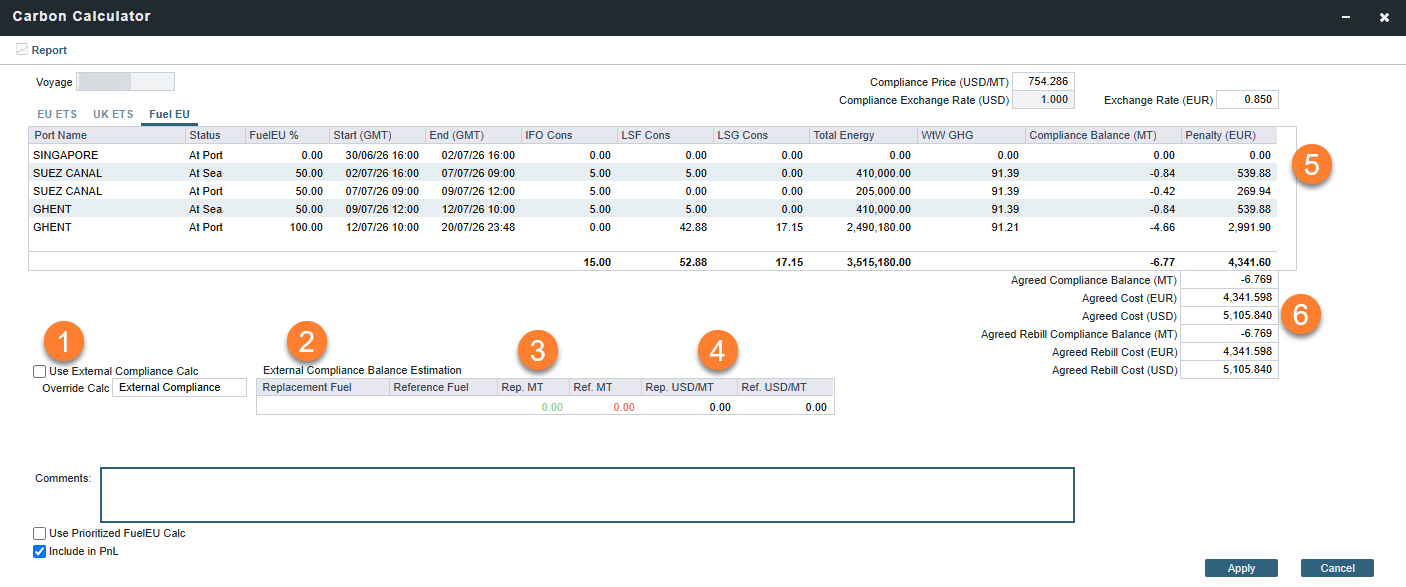Click the Penalty (EUR) column header
The height and width of the screenshot is (587, 1406).
click(1230, 135)
